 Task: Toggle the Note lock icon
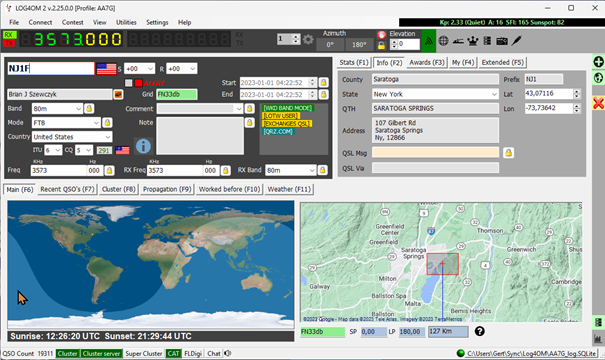point(250,123)
